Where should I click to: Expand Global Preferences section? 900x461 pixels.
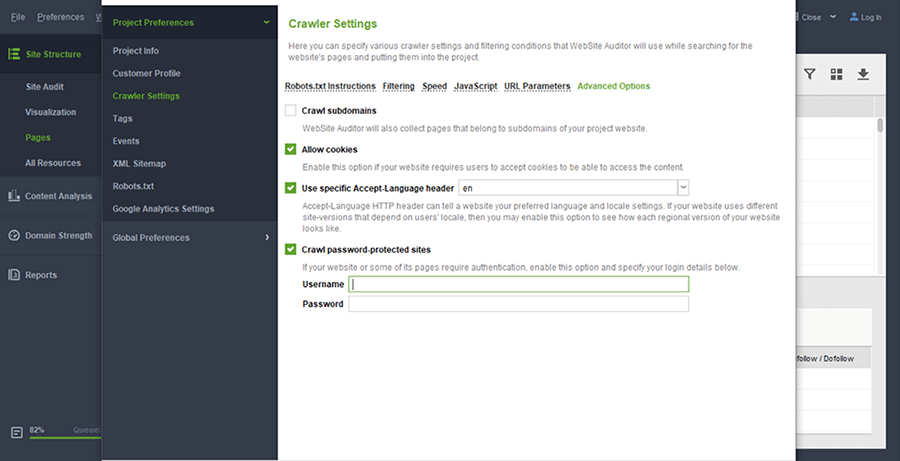266,237
